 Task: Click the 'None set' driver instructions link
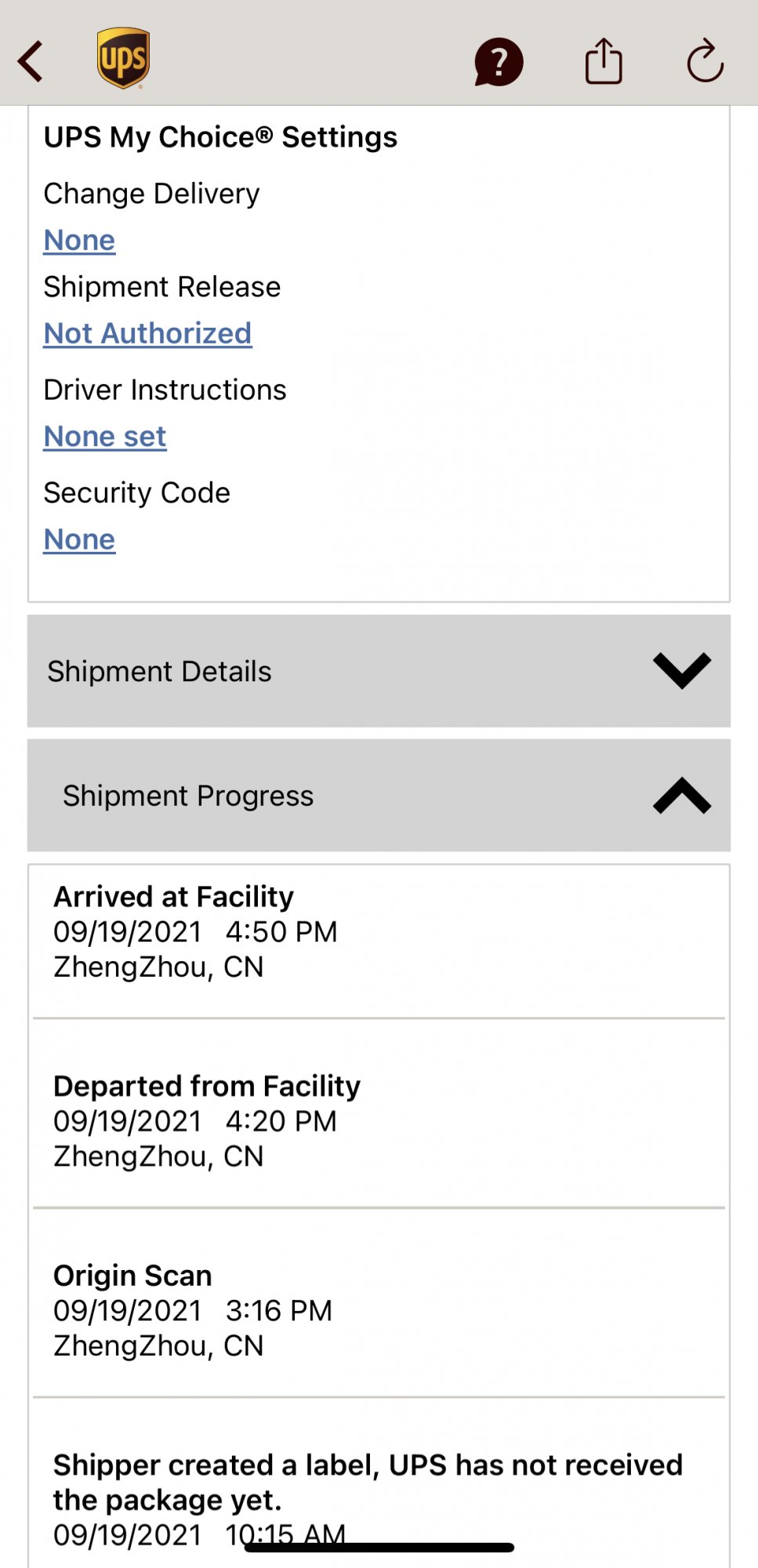click(x=105, y=437)
